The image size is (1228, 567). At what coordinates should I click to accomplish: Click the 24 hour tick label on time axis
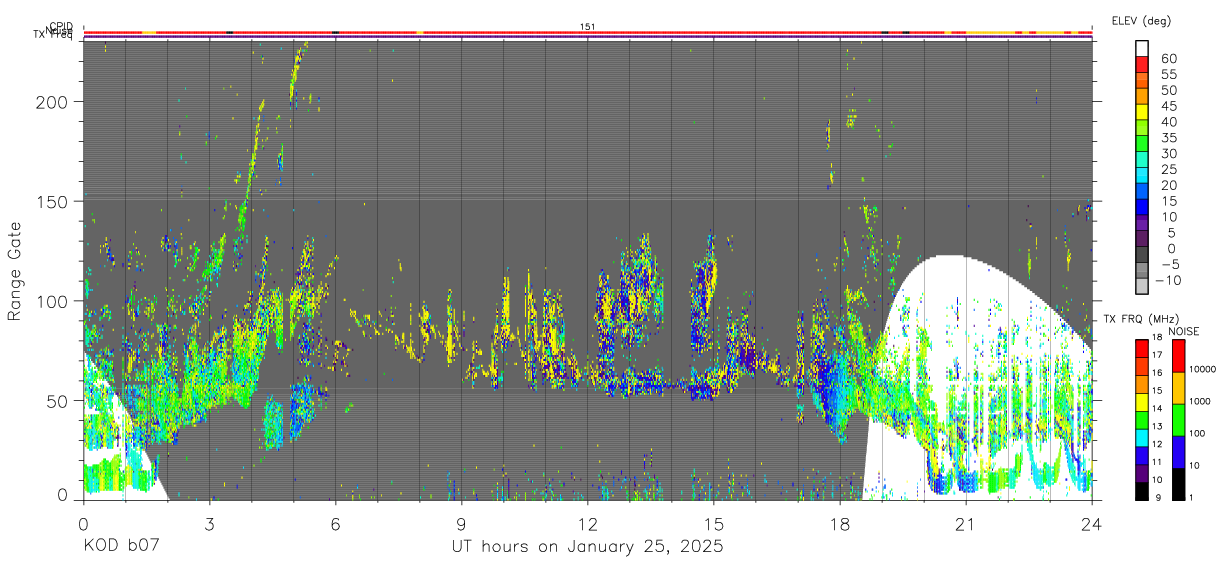click(1091, 523)
